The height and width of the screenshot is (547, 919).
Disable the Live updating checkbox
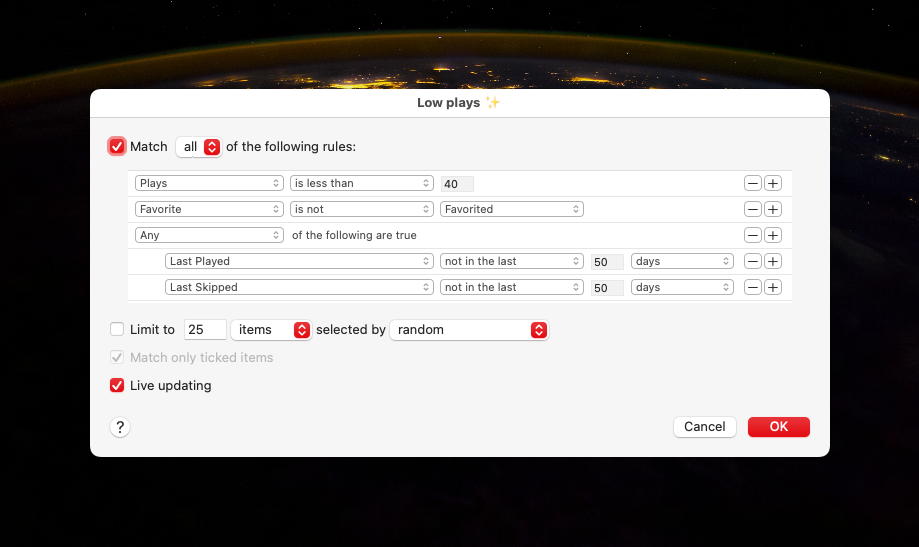pyautogui.click(x=117, y=385)
